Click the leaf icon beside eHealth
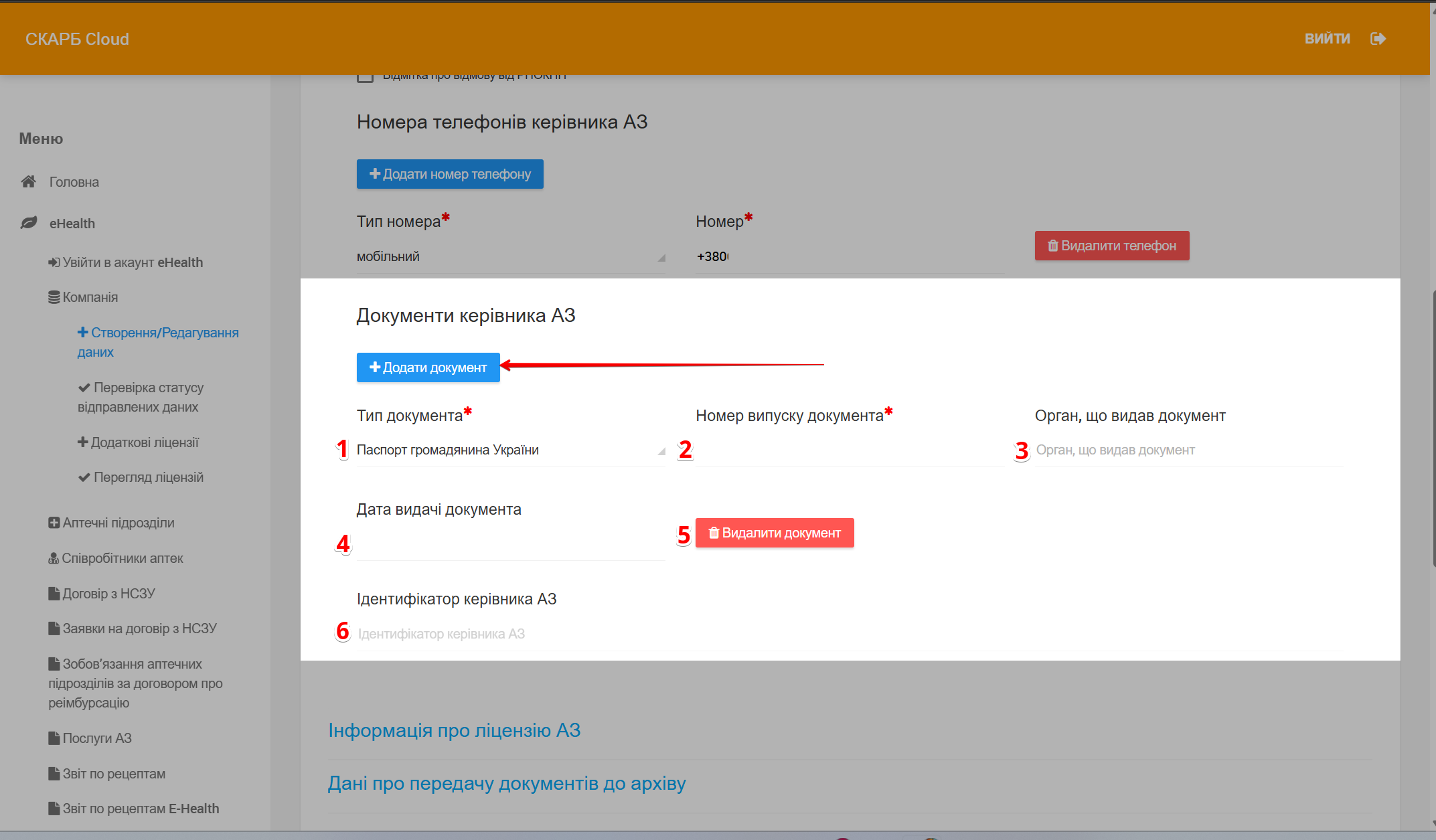This screenshot has height=840, width=1436. 28,223
